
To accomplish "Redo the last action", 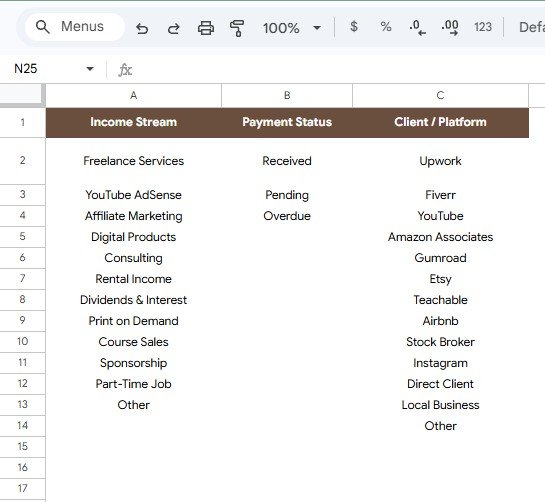I will (173, 28).
